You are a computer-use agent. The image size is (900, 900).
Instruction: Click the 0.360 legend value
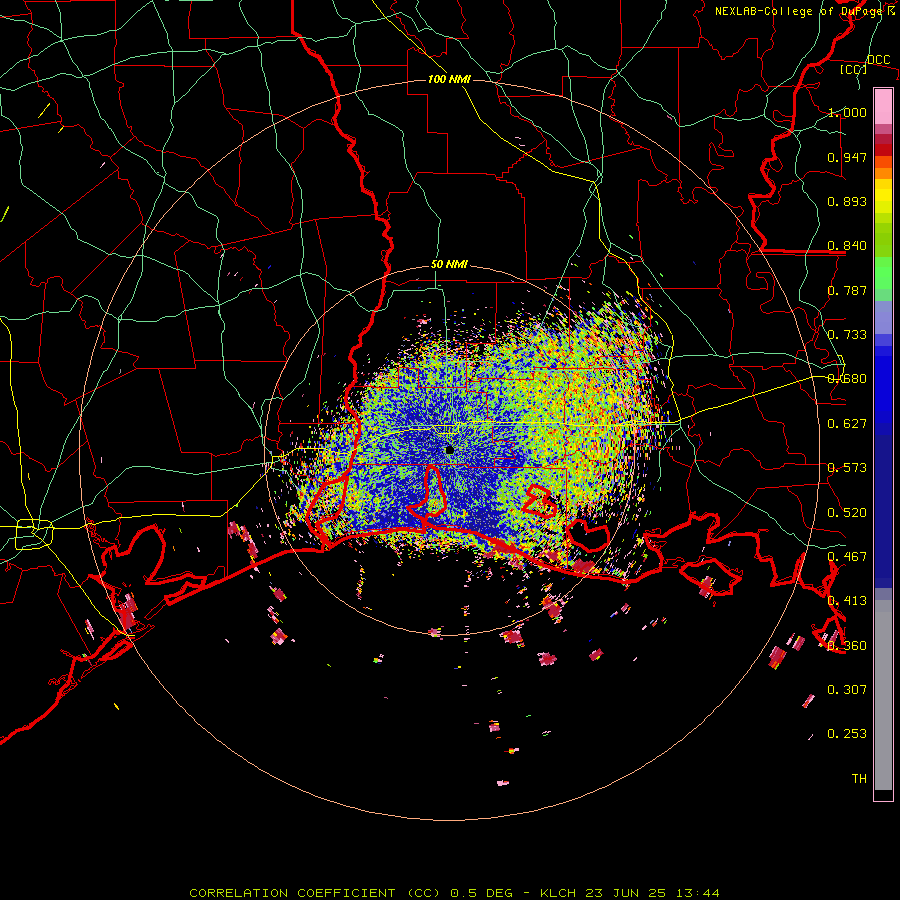[847, 646]
